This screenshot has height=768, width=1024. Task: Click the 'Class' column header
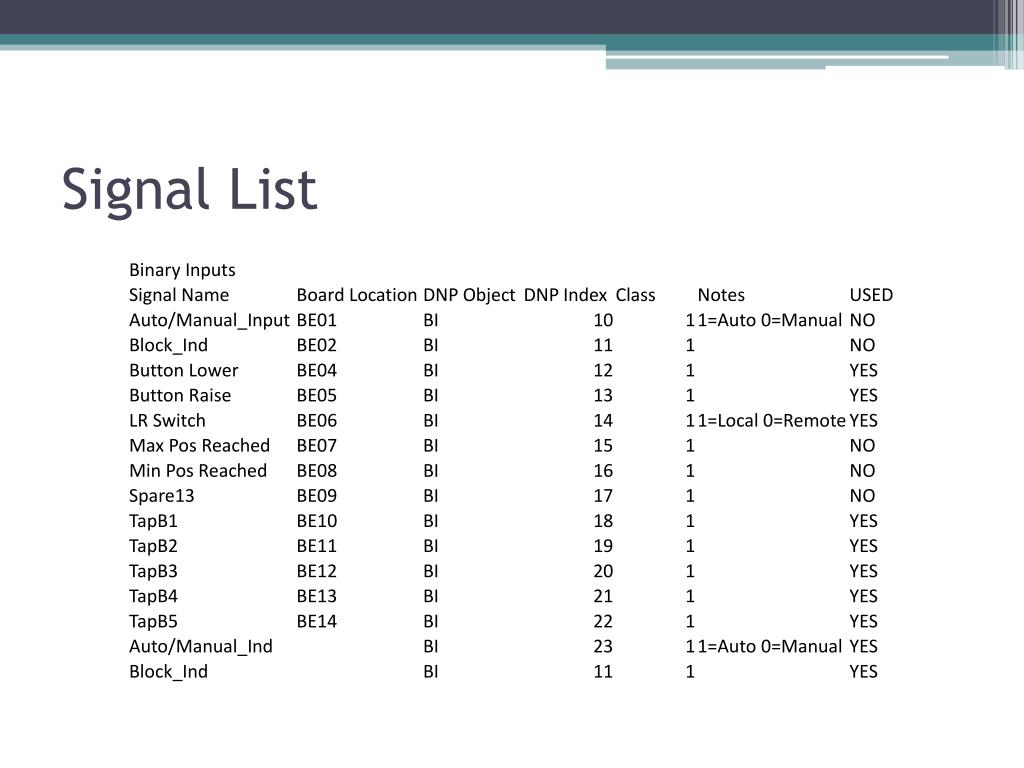pyautogui.click(x=635, y=295)
